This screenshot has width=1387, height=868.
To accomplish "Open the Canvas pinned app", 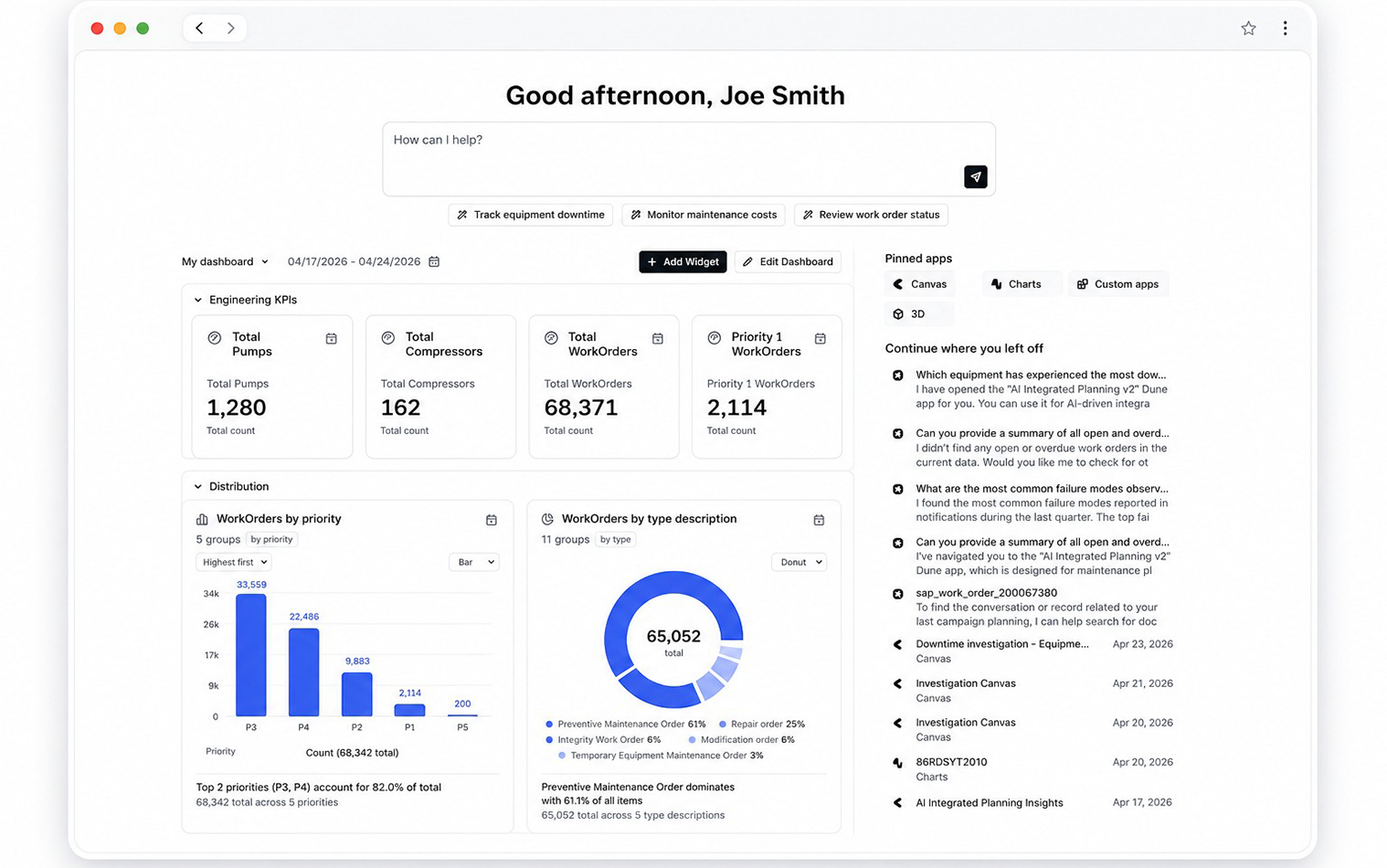I will click(920, 284).
